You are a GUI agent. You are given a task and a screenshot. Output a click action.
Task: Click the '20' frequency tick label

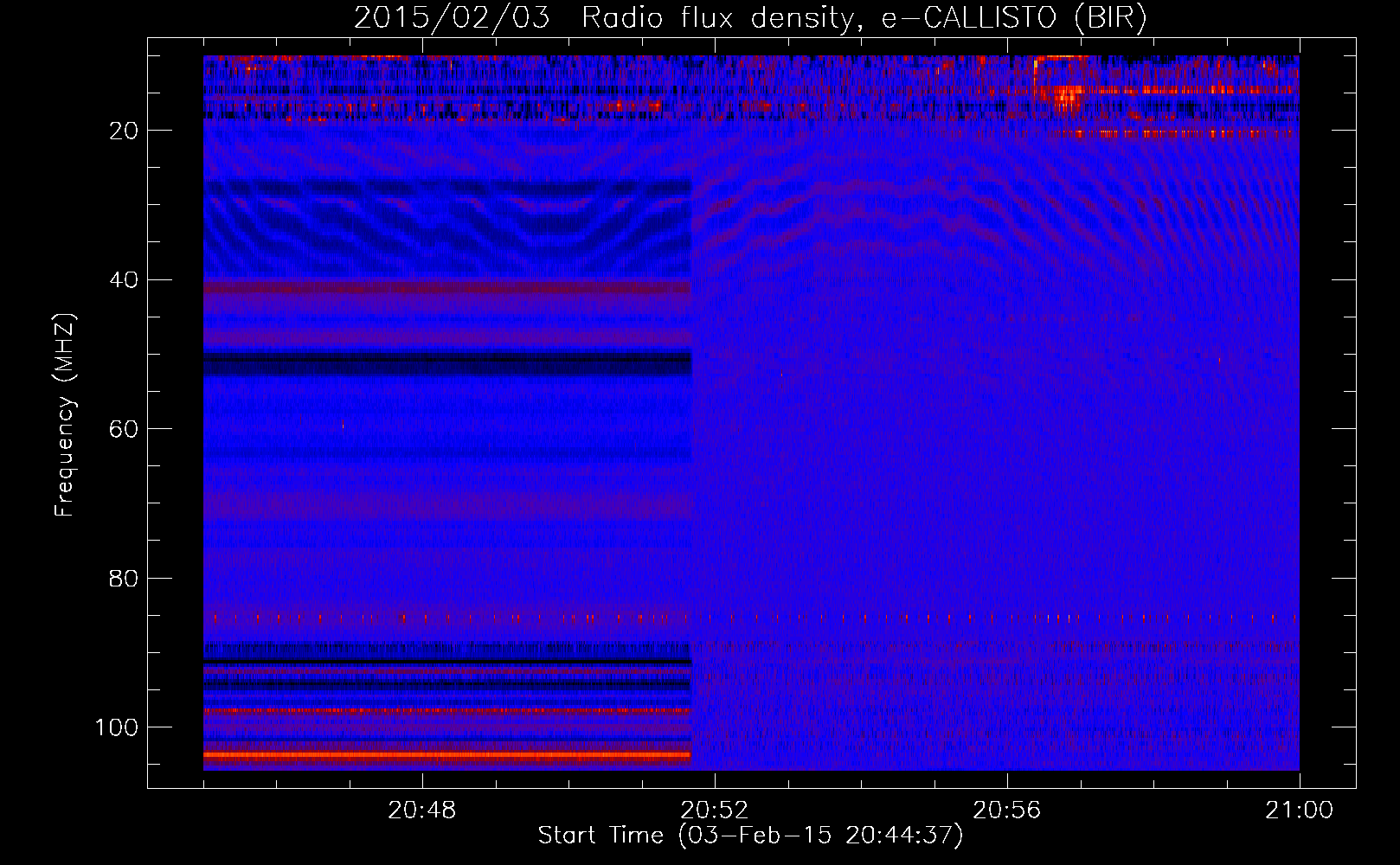125,131
